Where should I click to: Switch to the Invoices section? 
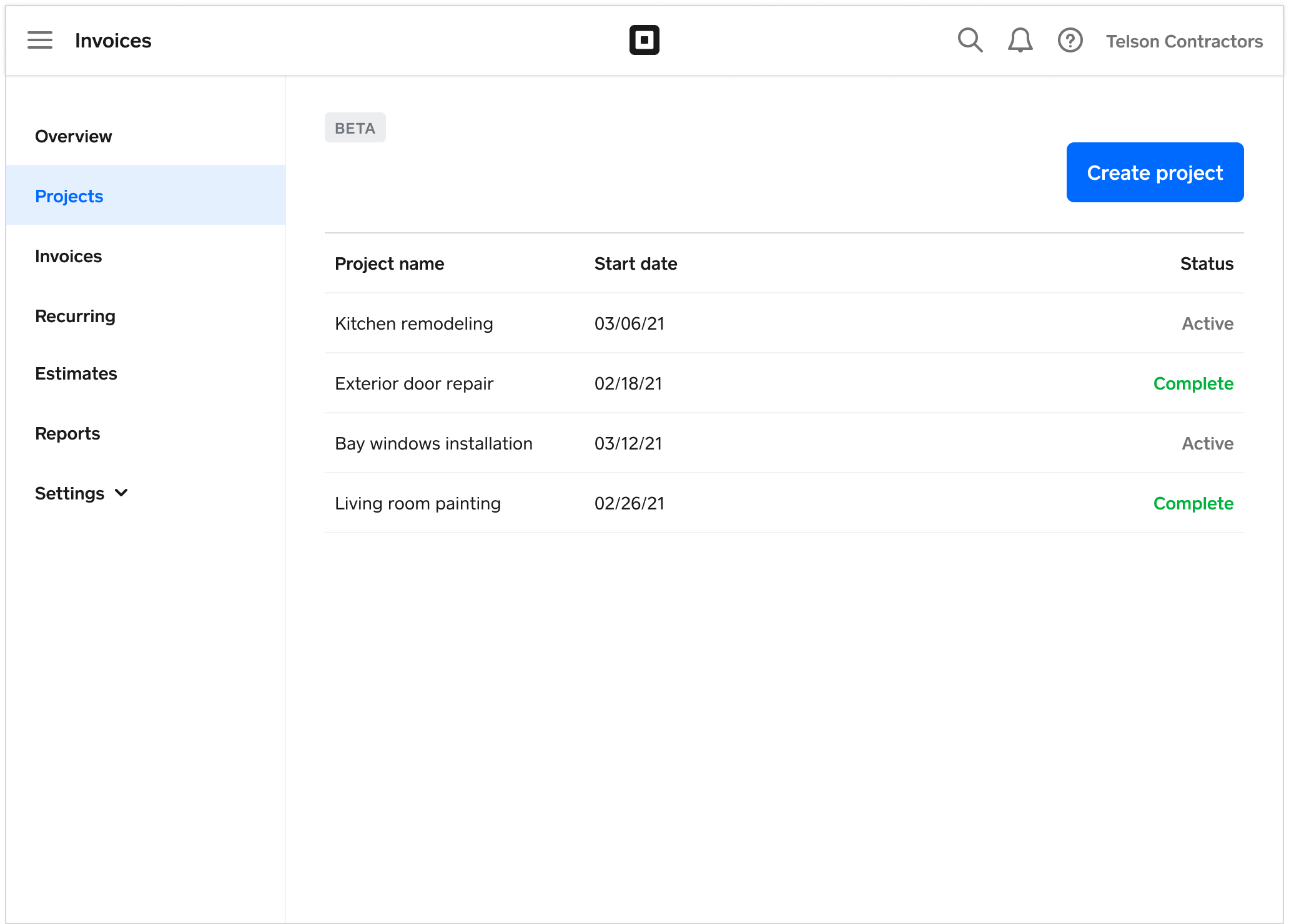(x=68, y=255)
